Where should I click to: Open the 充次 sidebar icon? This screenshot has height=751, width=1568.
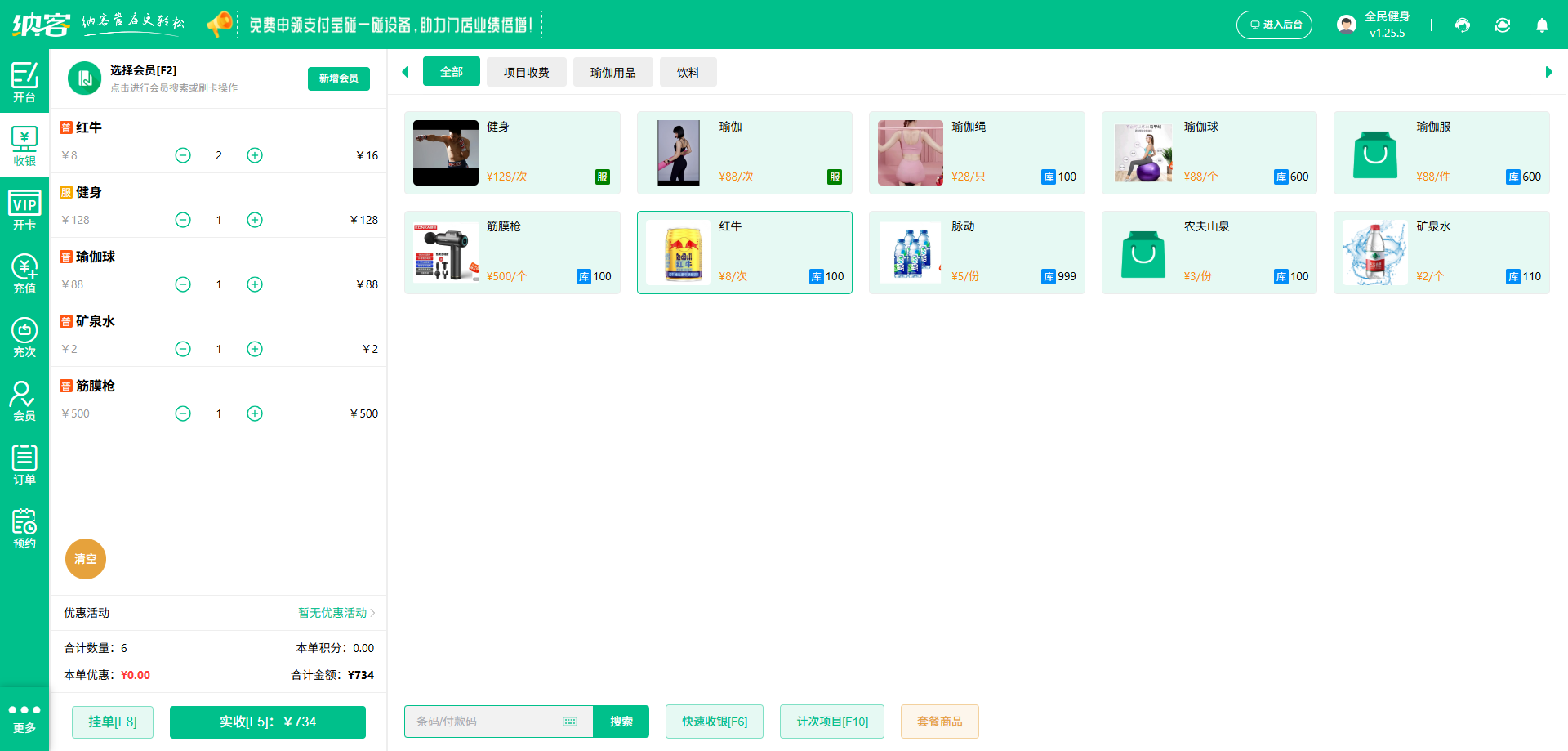tap(24, 338)
